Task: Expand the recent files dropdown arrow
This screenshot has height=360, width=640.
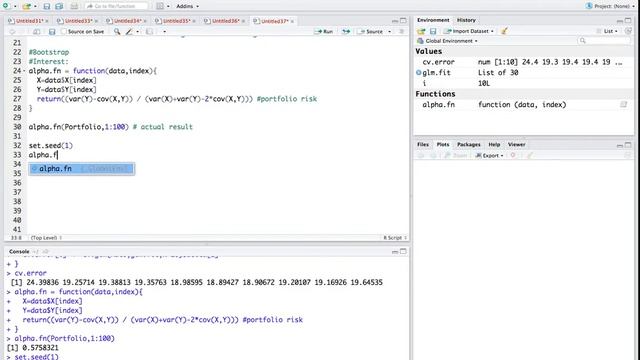Action: [36, 7]
